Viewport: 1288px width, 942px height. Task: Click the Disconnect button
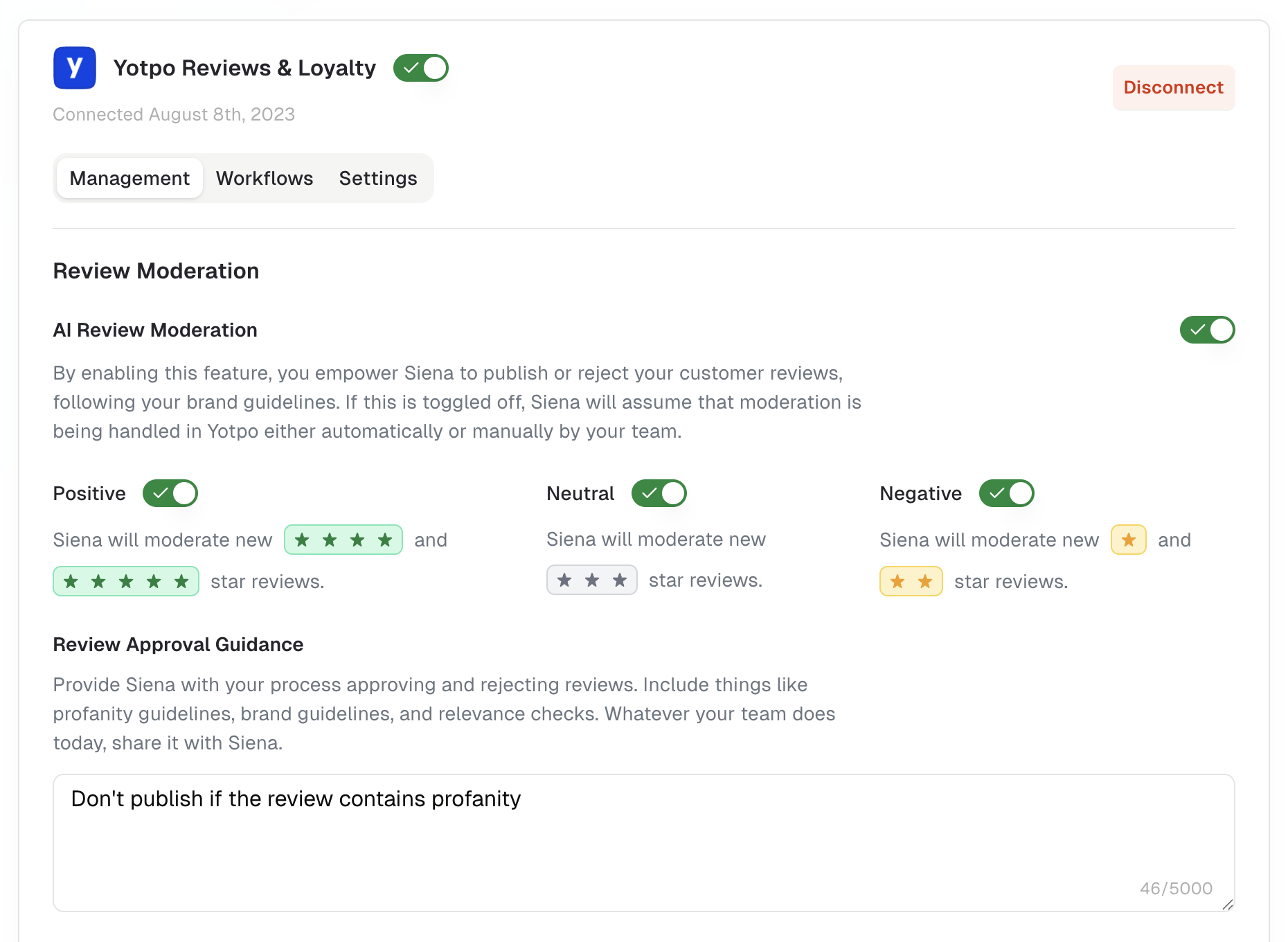point(1174,87)
